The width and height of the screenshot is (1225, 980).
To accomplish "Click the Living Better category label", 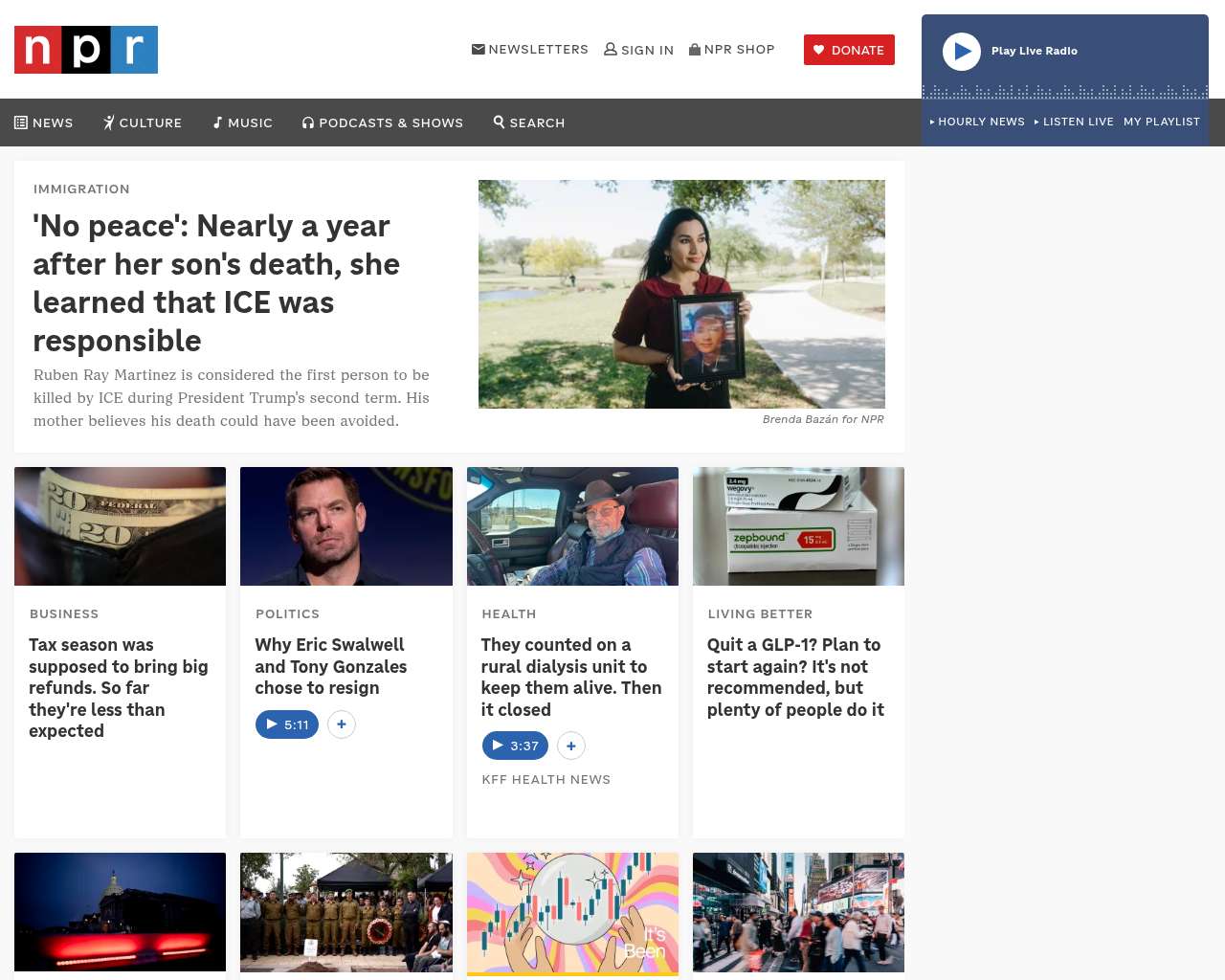I will click(x=760, y=613).
